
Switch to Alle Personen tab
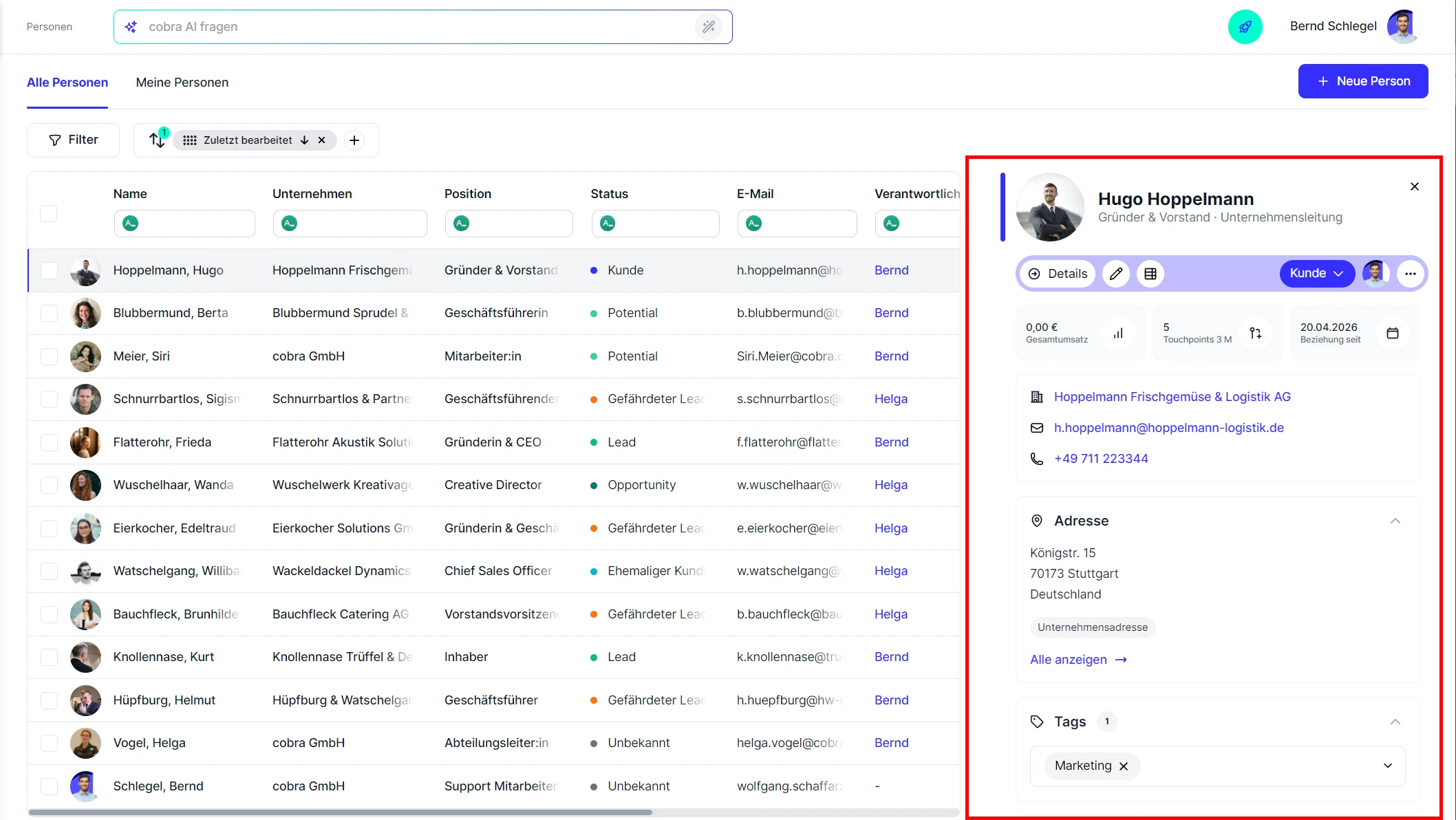[67, 83]
